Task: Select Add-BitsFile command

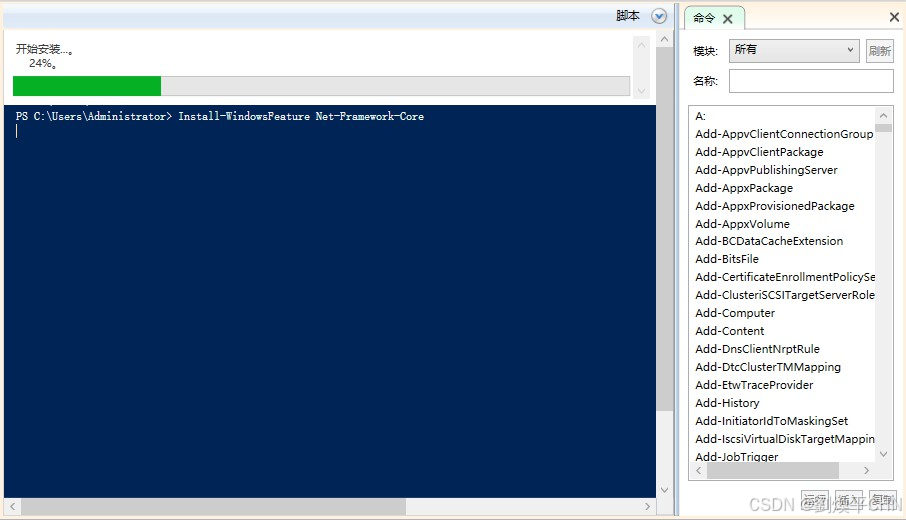Action: 726,259
